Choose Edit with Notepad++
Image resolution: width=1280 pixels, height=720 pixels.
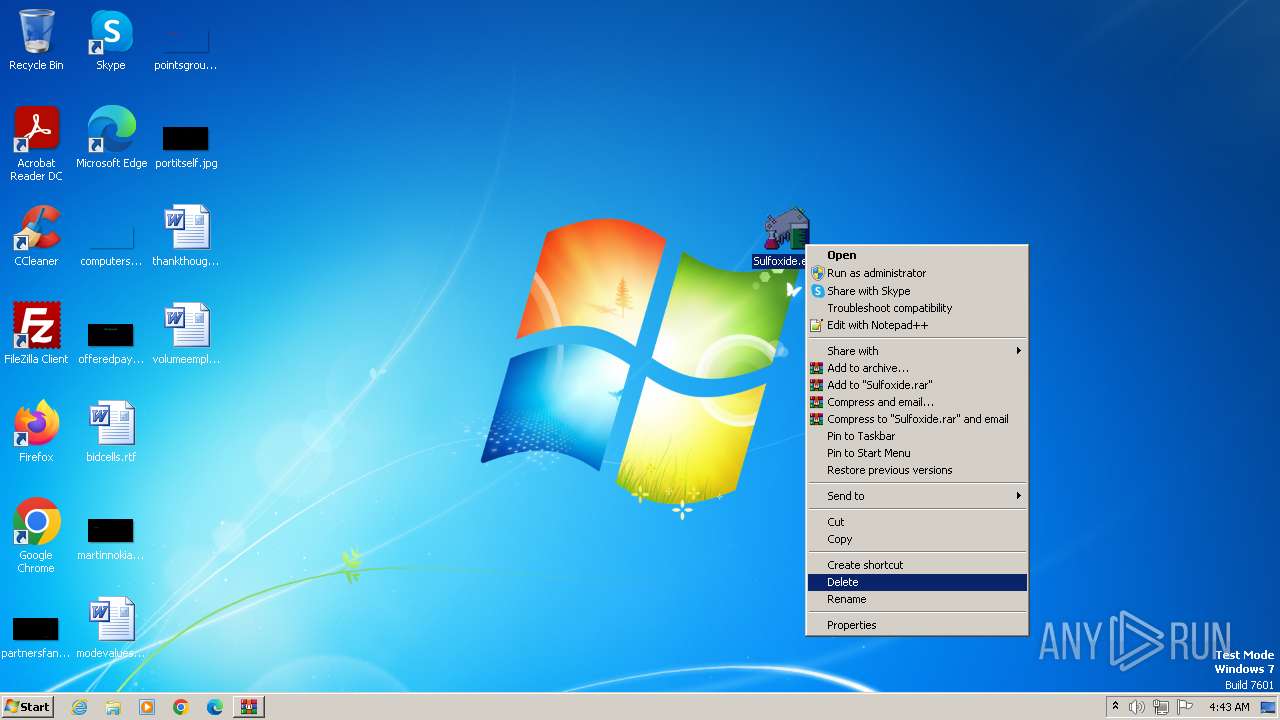click(x=917, y=325)
